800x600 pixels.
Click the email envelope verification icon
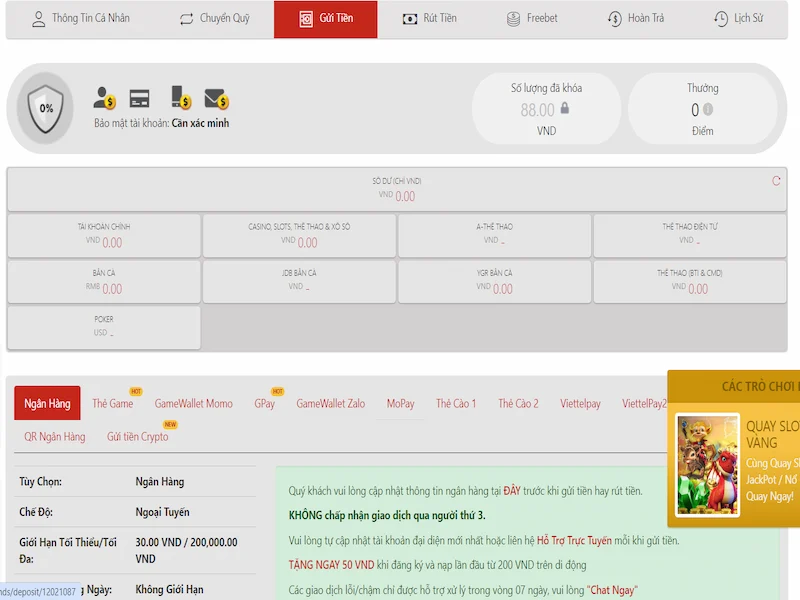tap(216, 98)
